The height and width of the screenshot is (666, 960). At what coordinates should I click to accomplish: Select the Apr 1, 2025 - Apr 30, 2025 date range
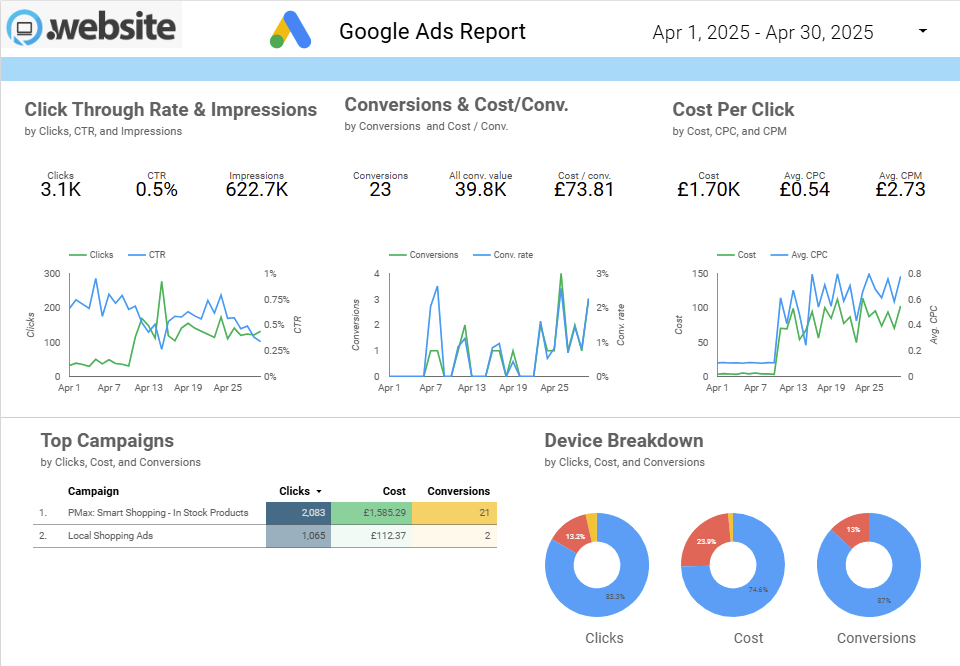[x=763, y=32]
